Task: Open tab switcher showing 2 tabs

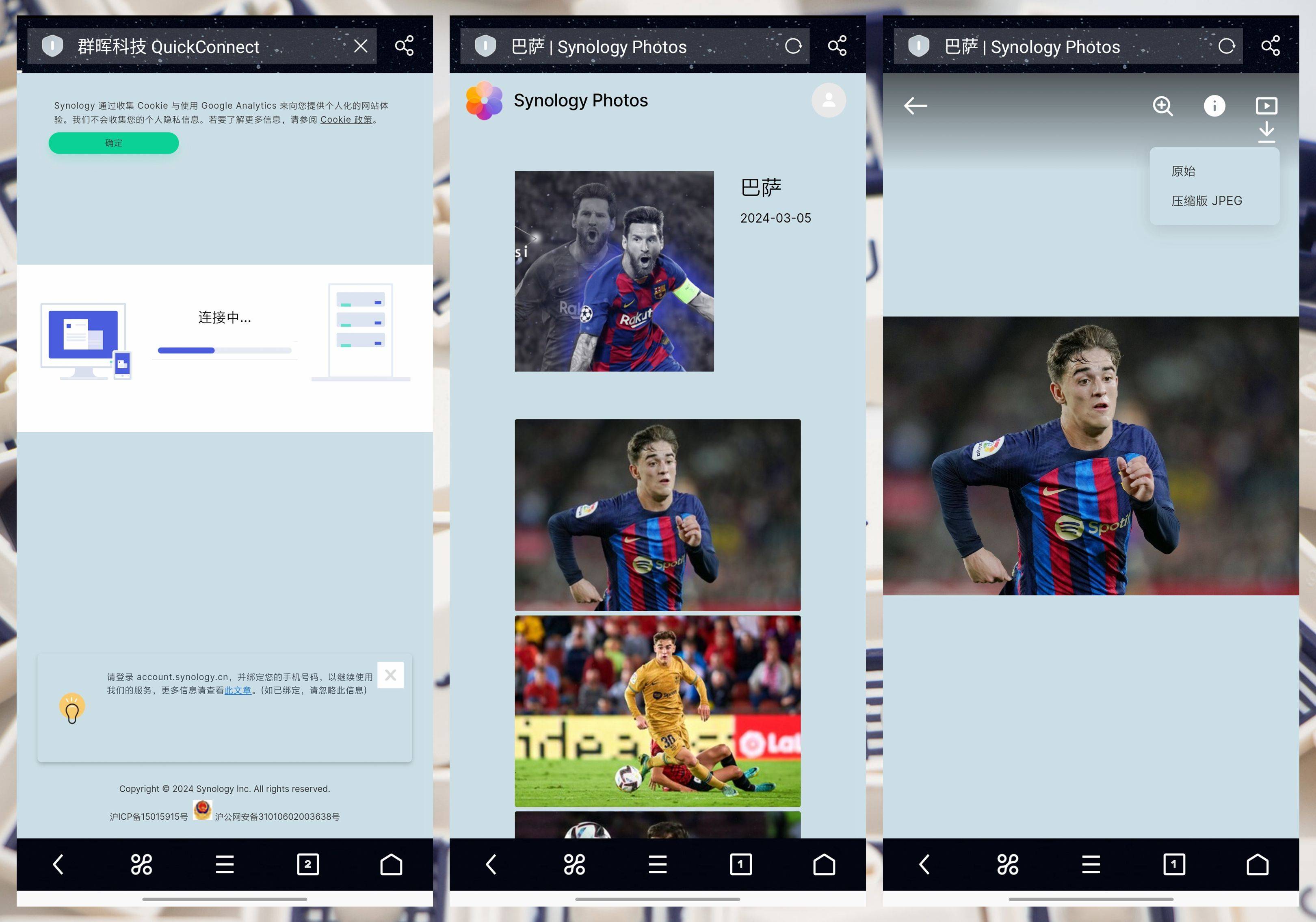Action: (308, 864)
